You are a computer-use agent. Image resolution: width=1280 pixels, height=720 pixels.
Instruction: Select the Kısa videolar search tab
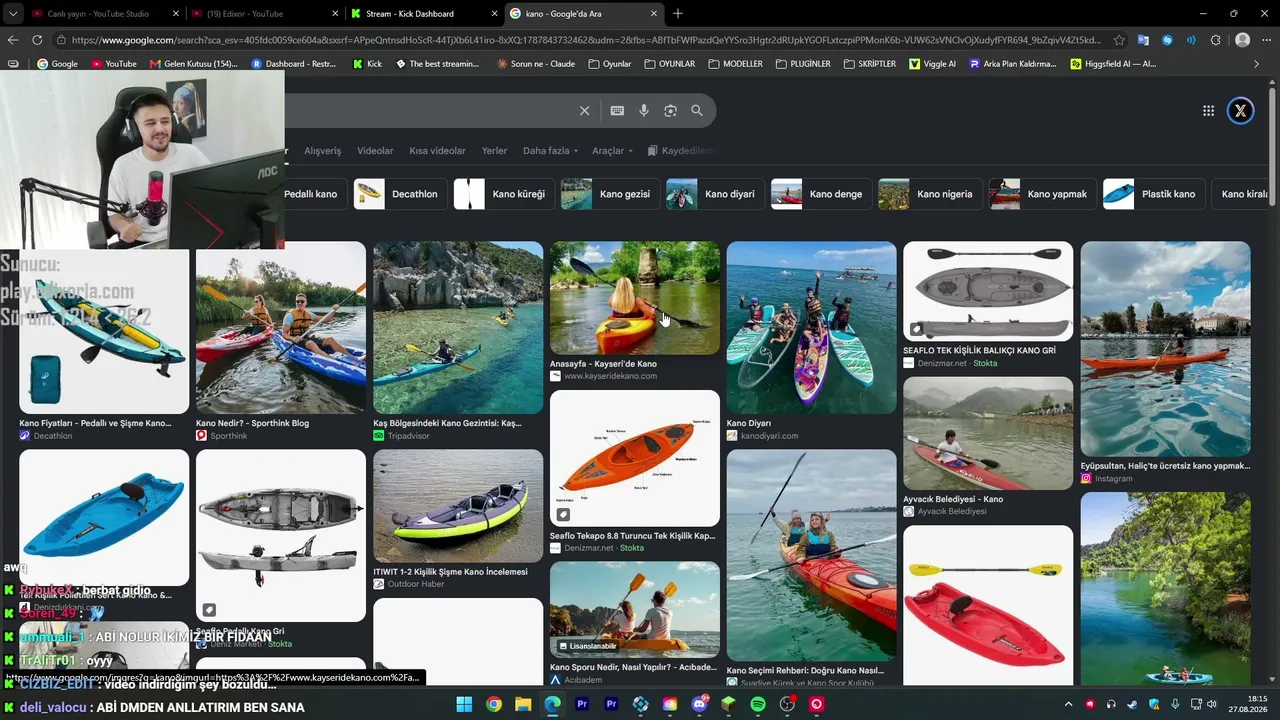437,151
